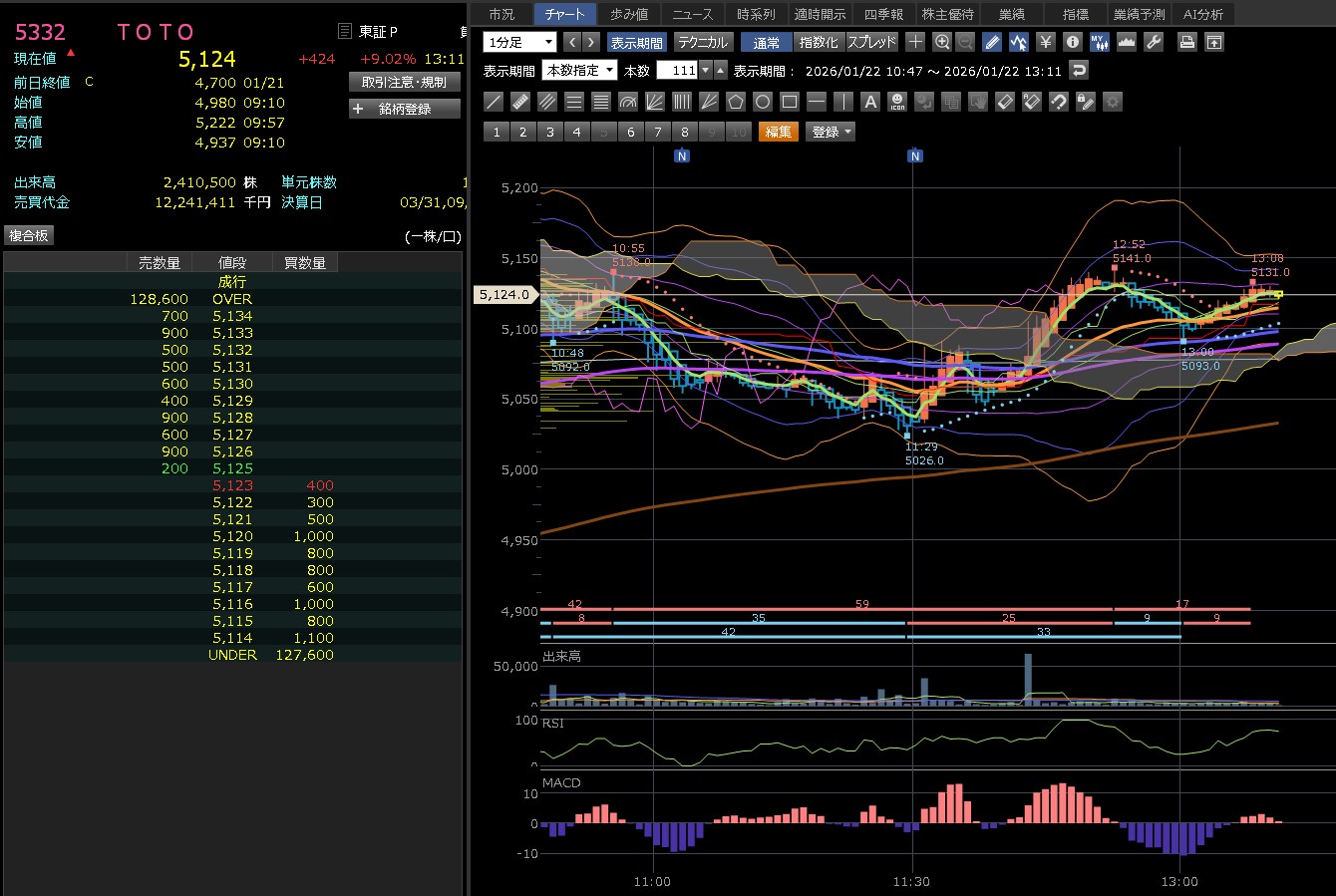
Task: Select the trend line drawing tool
Action: coord(494,102)
